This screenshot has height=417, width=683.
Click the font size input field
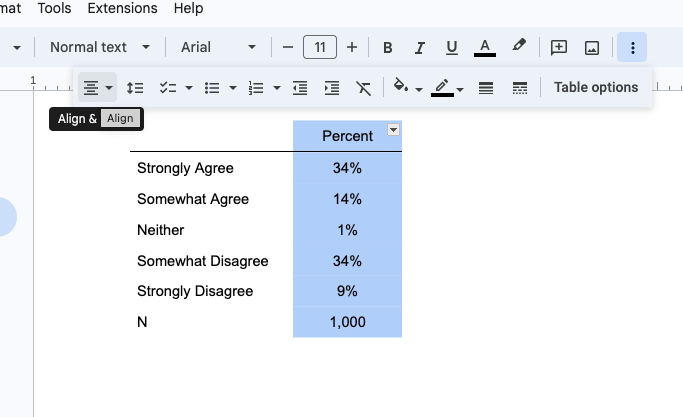(x=320, y=47)
